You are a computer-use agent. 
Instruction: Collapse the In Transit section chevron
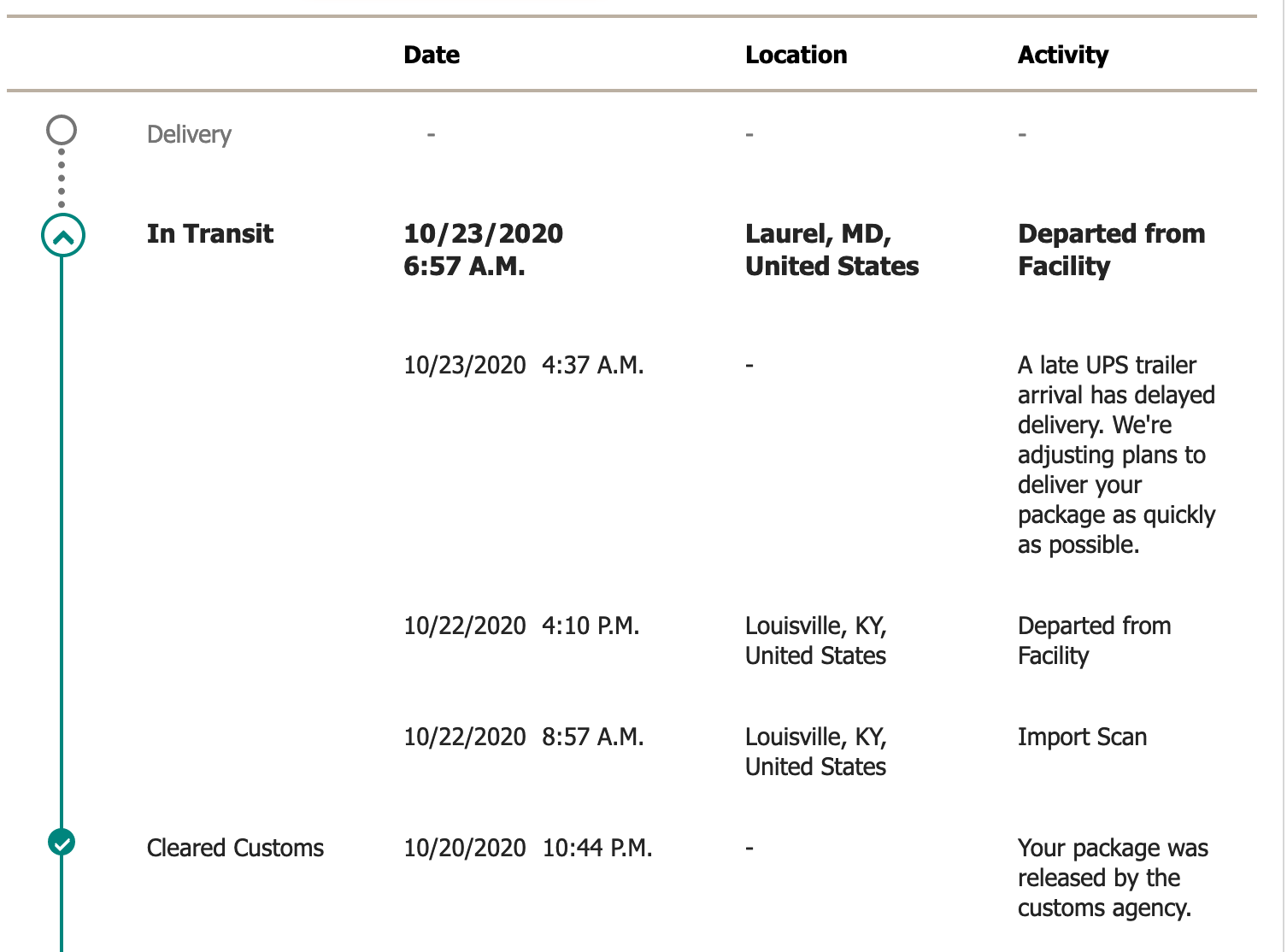(63, 235)
